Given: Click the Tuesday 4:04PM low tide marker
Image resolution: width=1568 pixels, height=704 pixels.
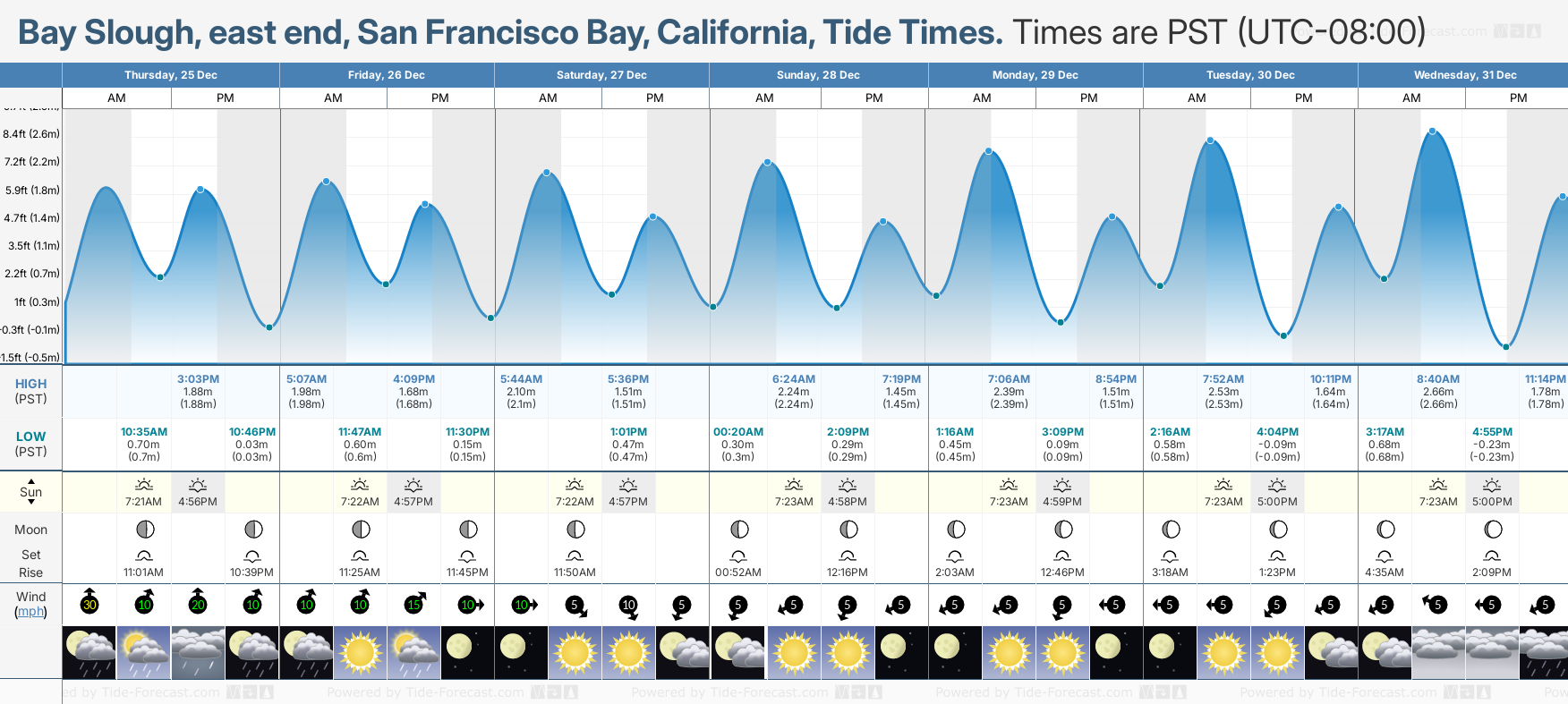Looking at the screenshot, I should 1283,335.
